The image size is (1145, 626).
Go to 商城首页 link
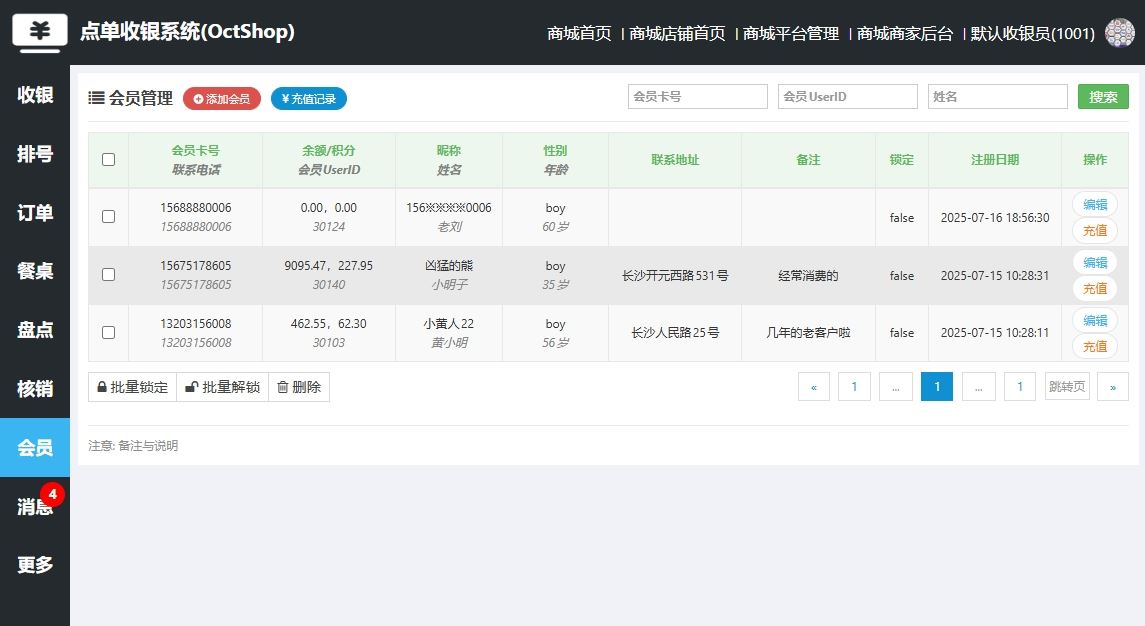579,34
